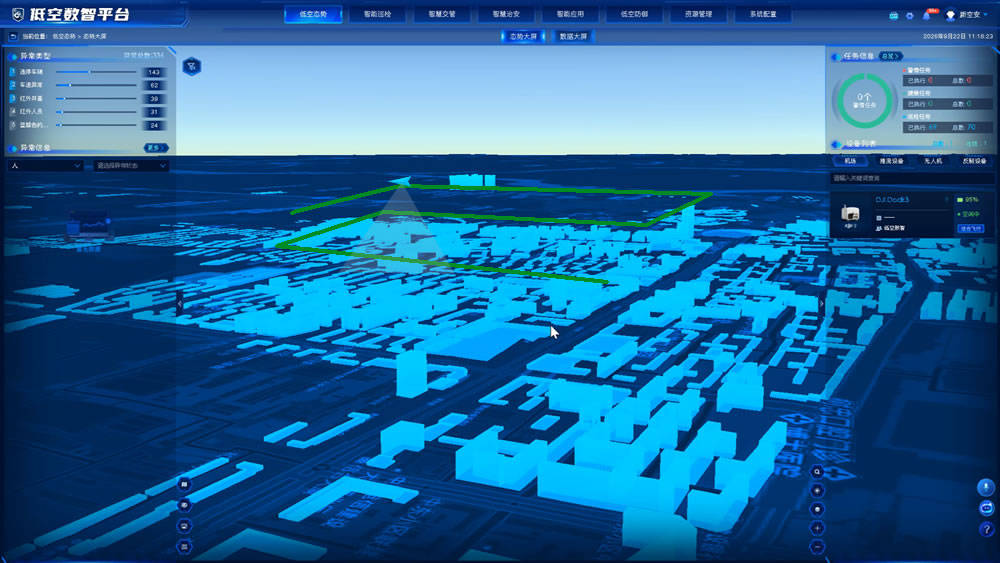Click the second icon in bottom-left map toolbar

click(184, 505)
